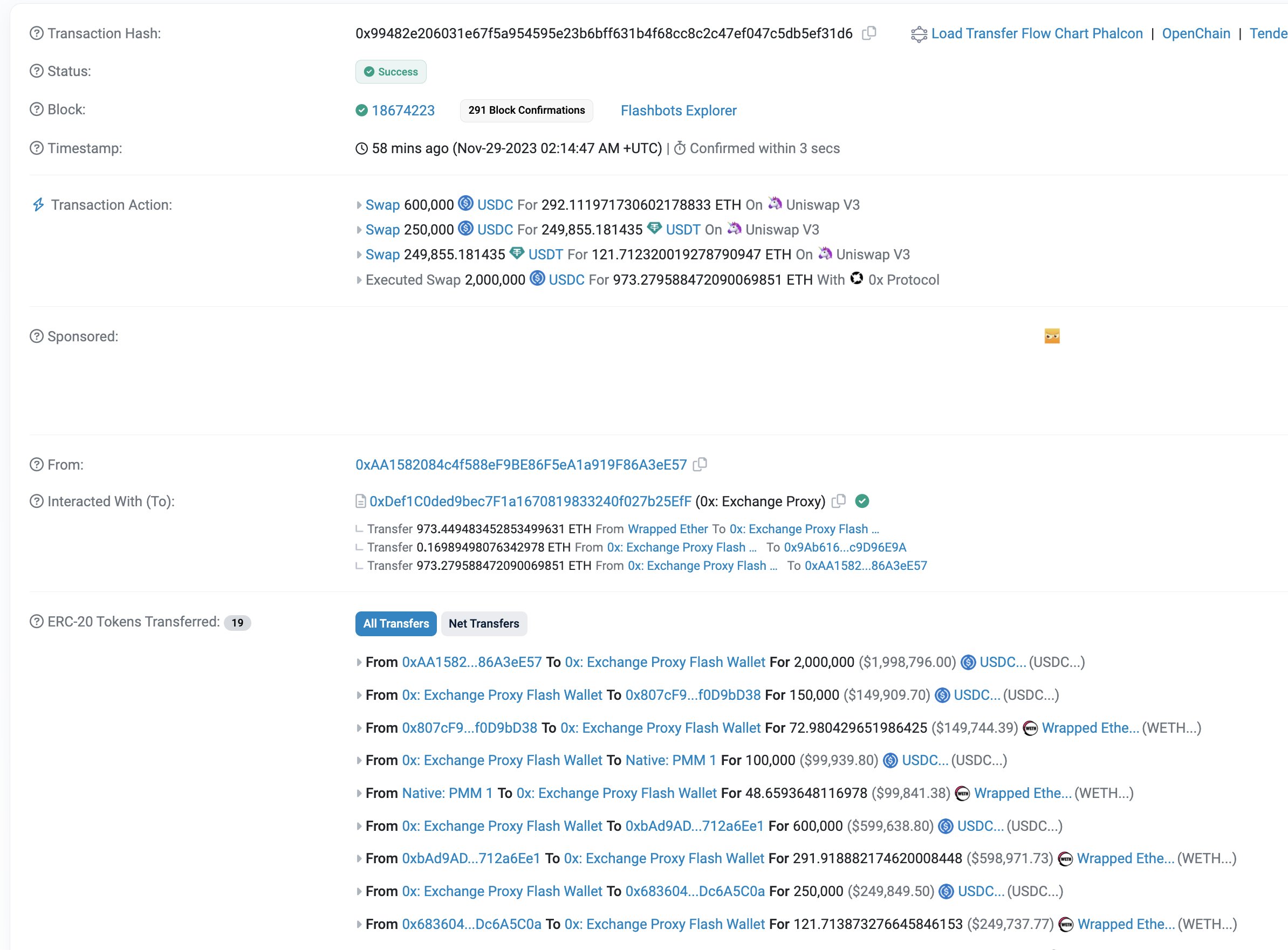1288x950 pixels.
Task: Copy the From address 0xAA1582...3eE57
Action: pyautogui.click(x=700, y=464)
